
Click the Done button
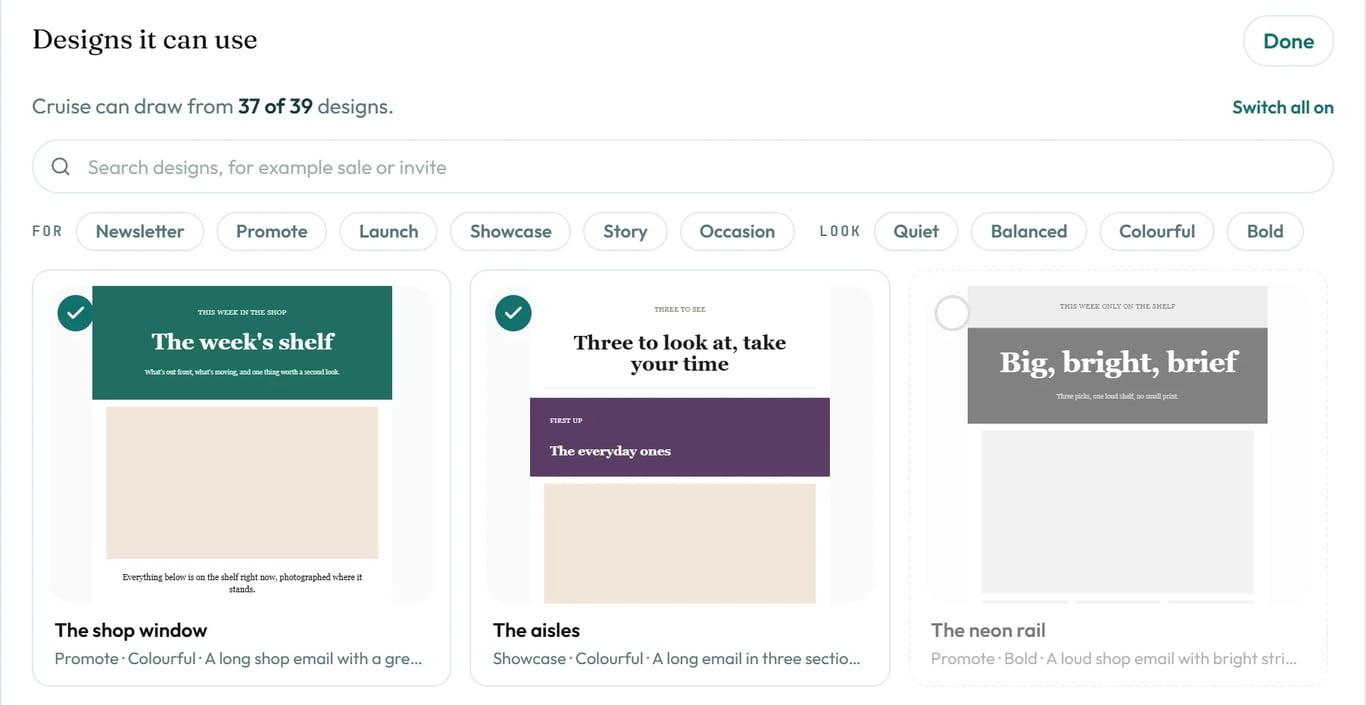pyautogui.click(x=1288, y=41)
